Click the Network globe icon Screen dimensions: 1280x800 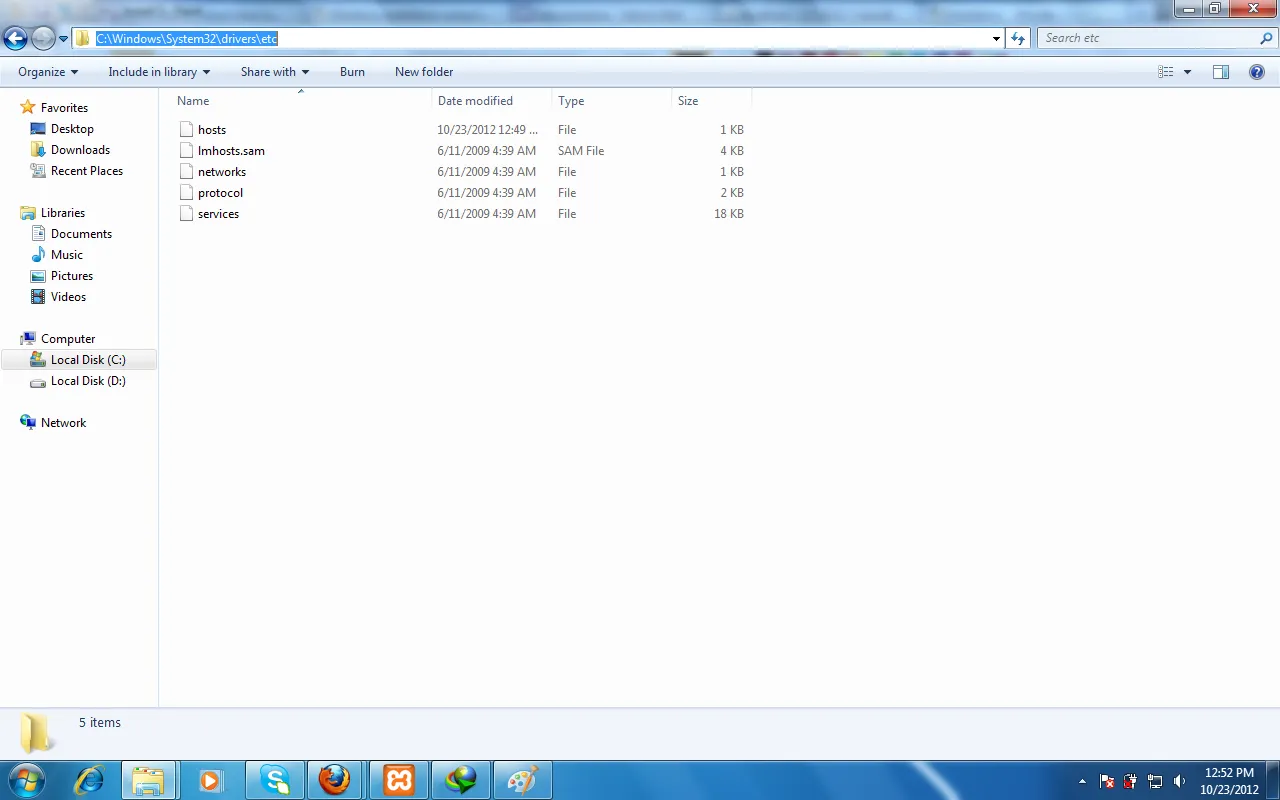[28, 422]
